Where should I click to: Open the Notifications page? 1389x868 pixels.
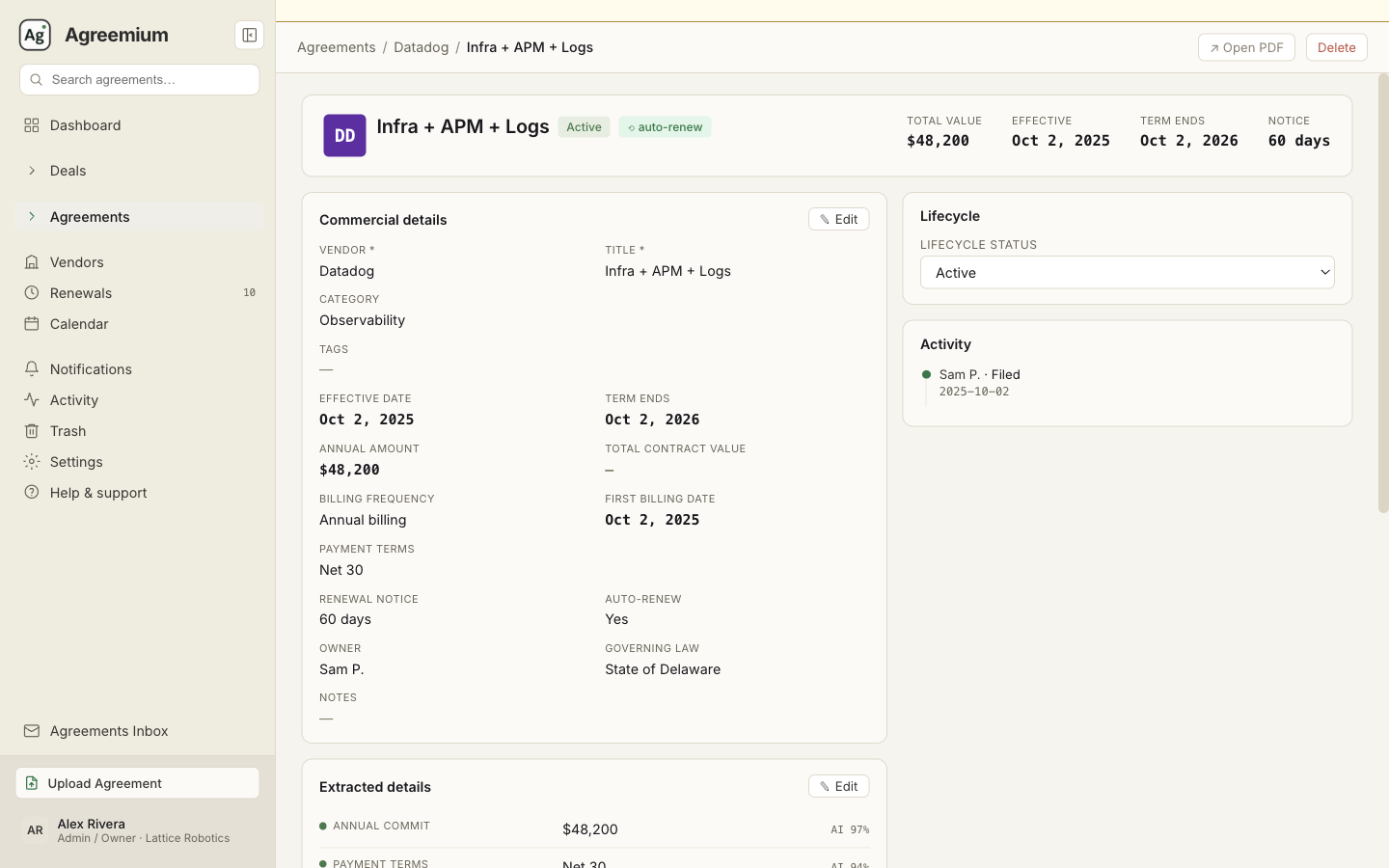(140, 369)
